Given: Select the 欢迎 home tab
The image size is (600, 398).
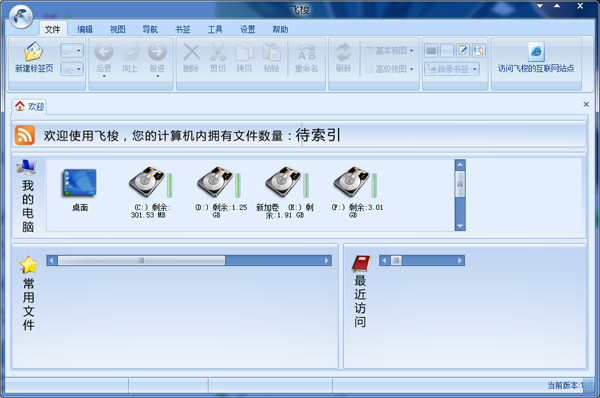Looking at the screenshot, I should coord(29,106).
